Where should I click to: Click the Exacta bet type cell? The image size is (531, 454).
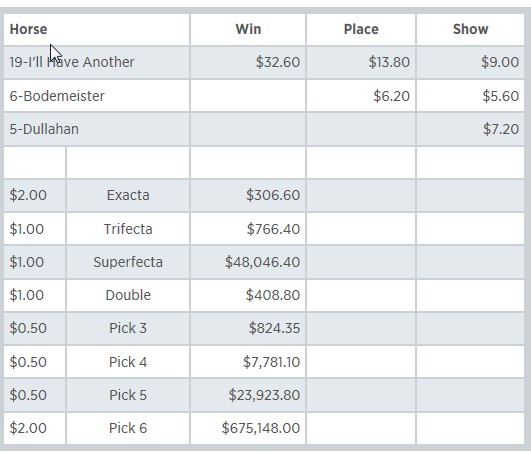(x=128, y=195)
